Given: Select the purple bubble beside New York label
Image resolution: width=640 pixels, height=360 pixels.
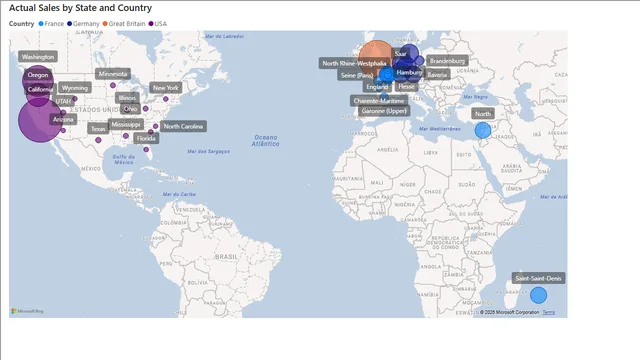Looking at the screenshot, I should pos(166,99).
